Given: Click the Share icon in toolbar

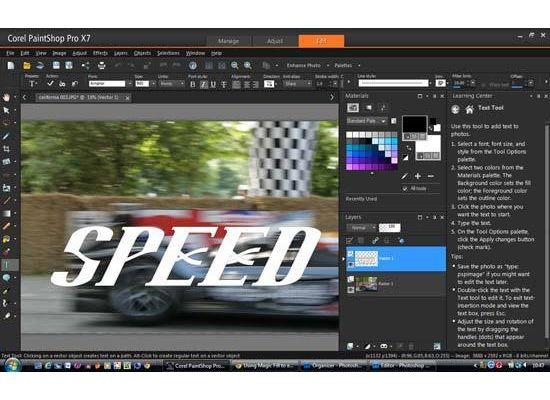Looking at the screenshot, I should [85, 65].
